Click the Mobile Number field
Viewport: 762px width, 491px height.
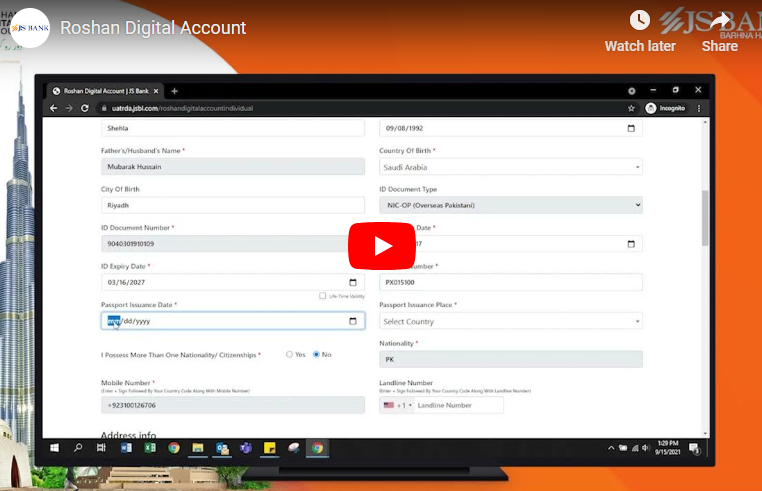233,405
